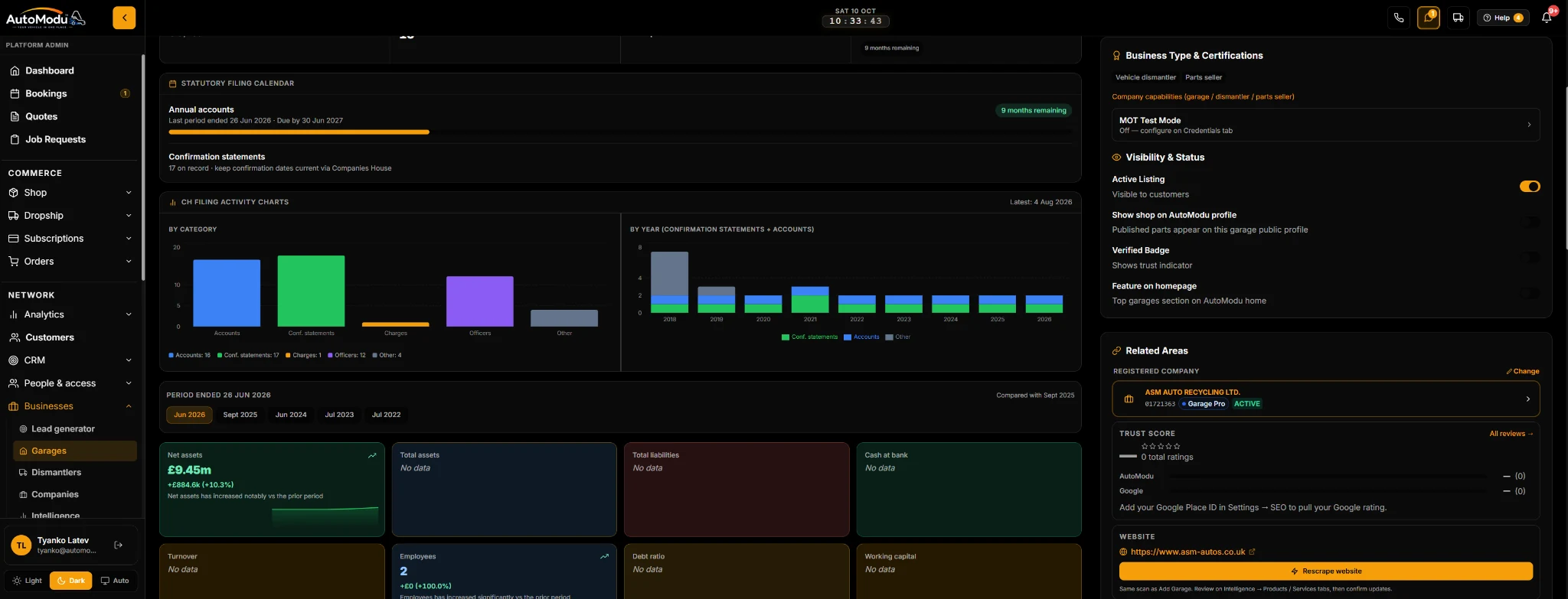Screen dimensions: 1568x599
Task: Open the All reviews link
Action: pyautogui.click(x=1511, y=434)
